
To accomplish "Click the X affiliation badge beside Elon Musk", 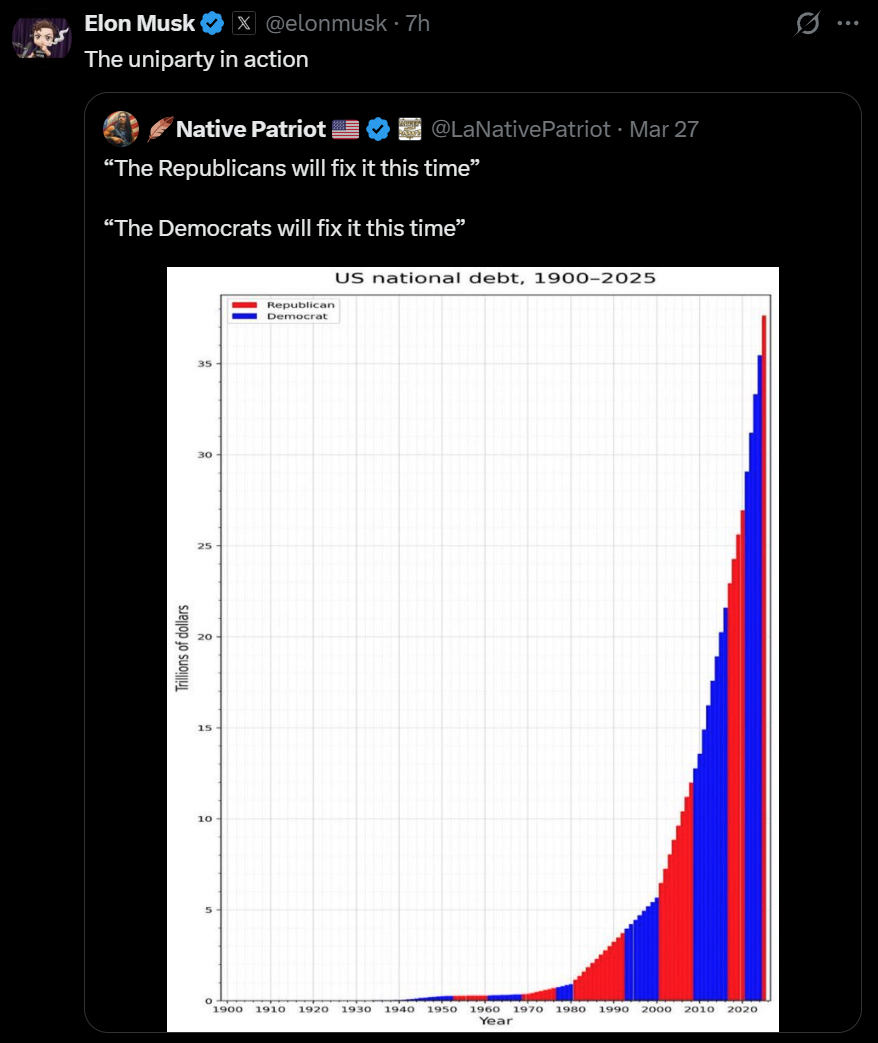I will tap(244, 23).
